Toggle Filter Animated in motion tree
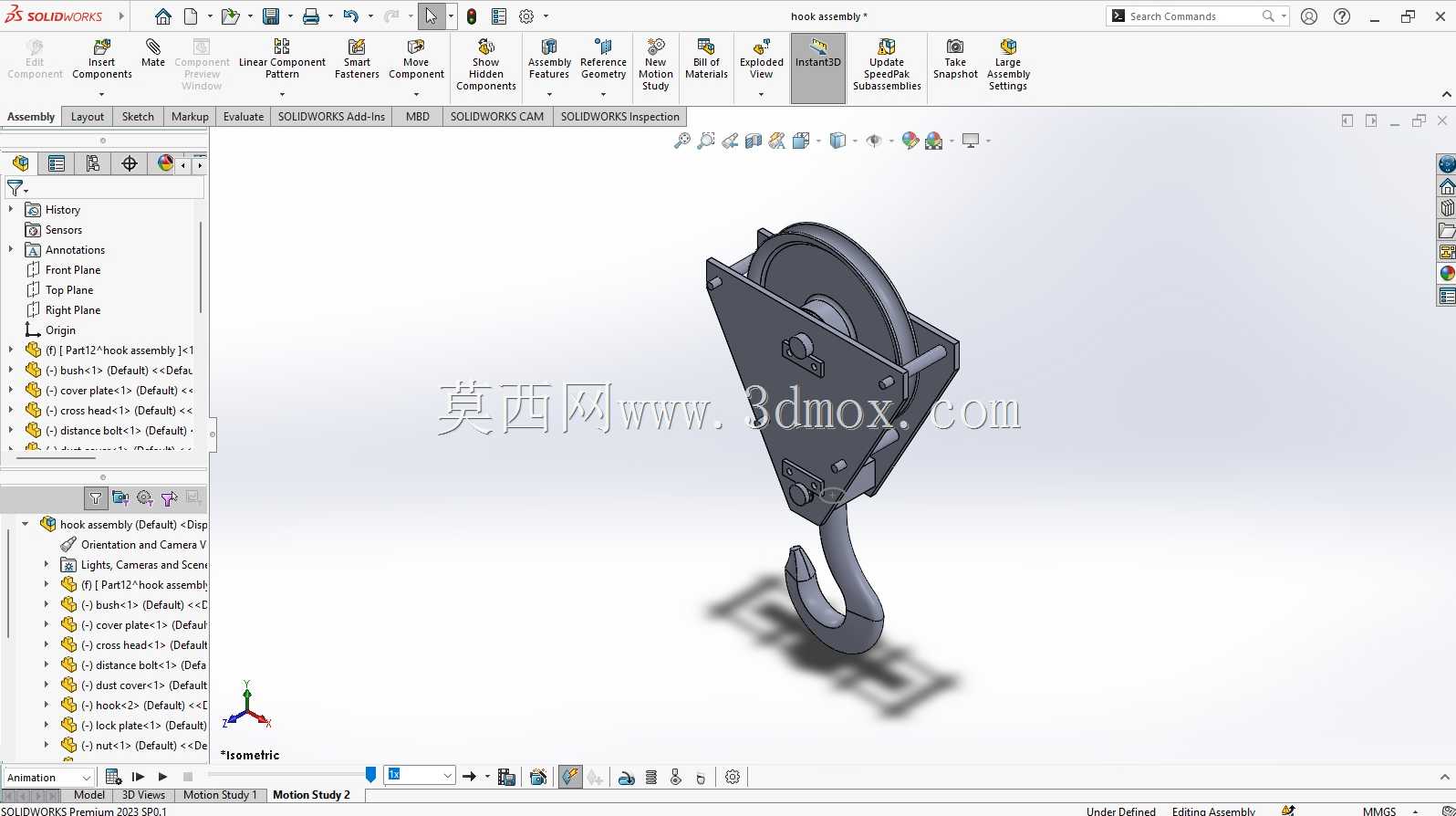This screenshot has height=816, width=1456. [120, 497]
